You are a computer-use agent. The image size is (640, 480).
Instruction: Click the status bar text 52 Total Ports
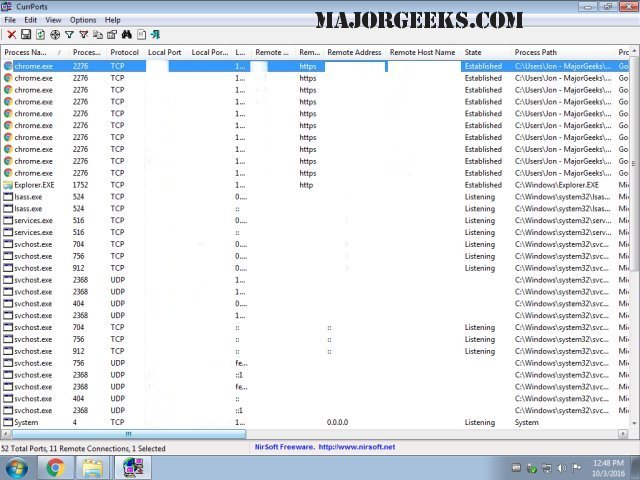24,449
